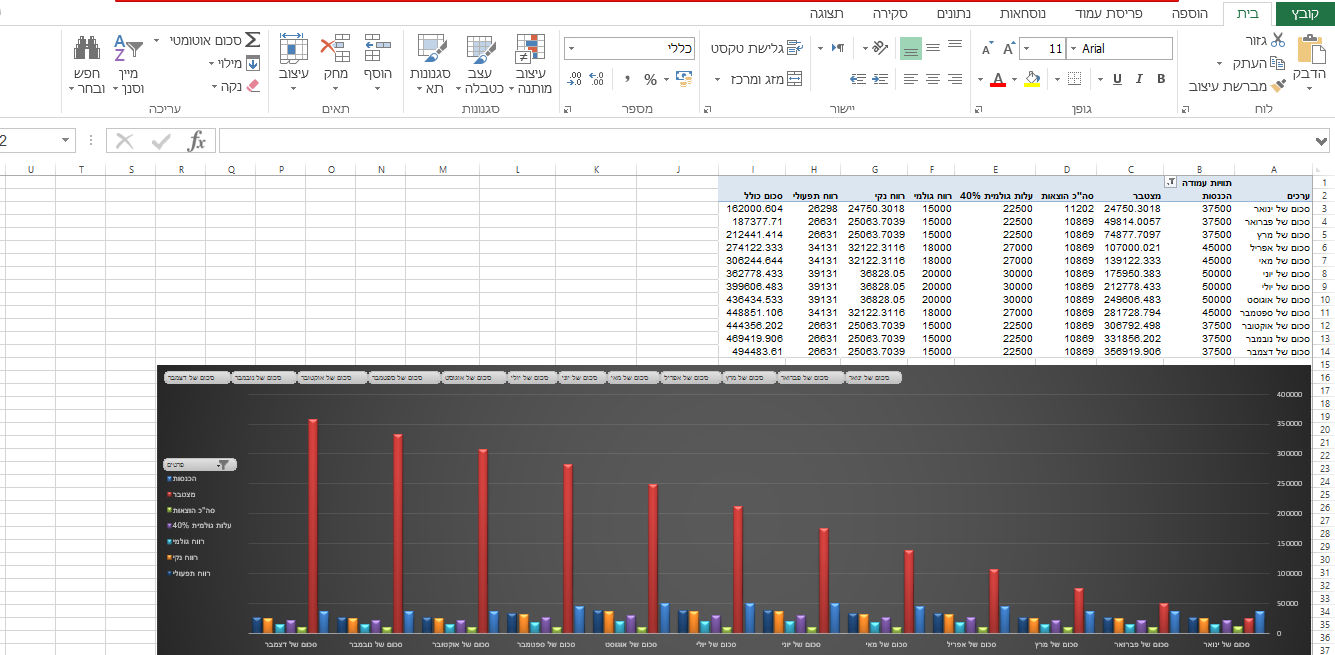Click the Copy (העתק) icon

(x=1278, y=63)
